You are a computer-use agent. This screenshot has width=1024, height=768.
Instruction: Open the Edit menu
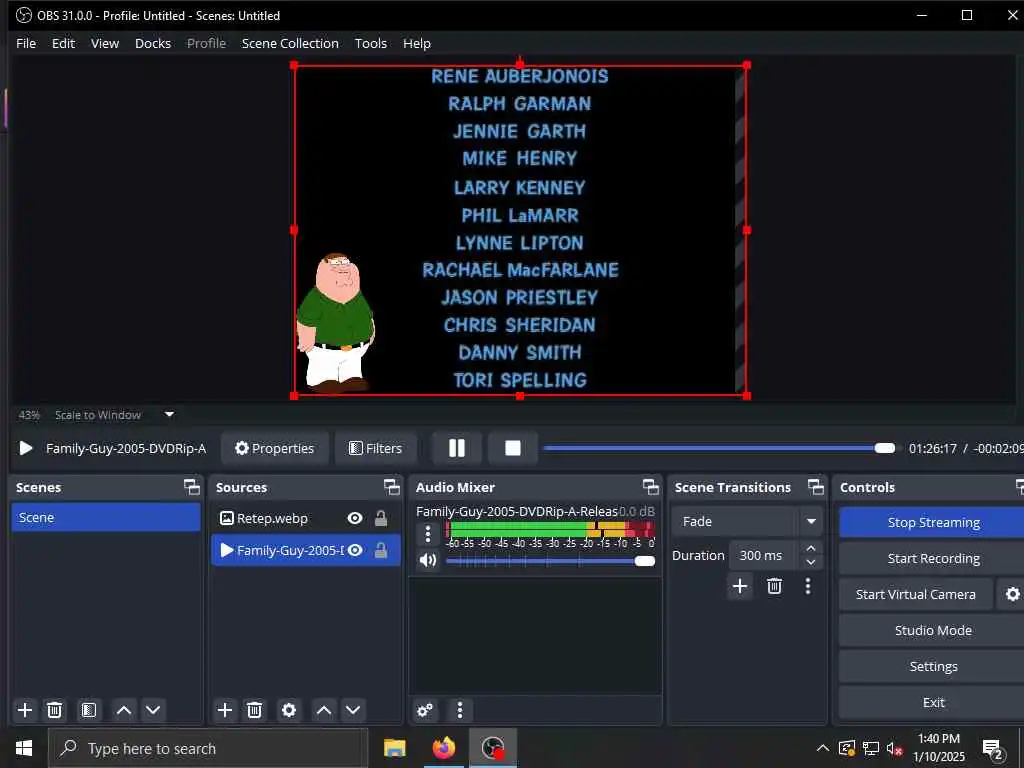click(63, 43)
